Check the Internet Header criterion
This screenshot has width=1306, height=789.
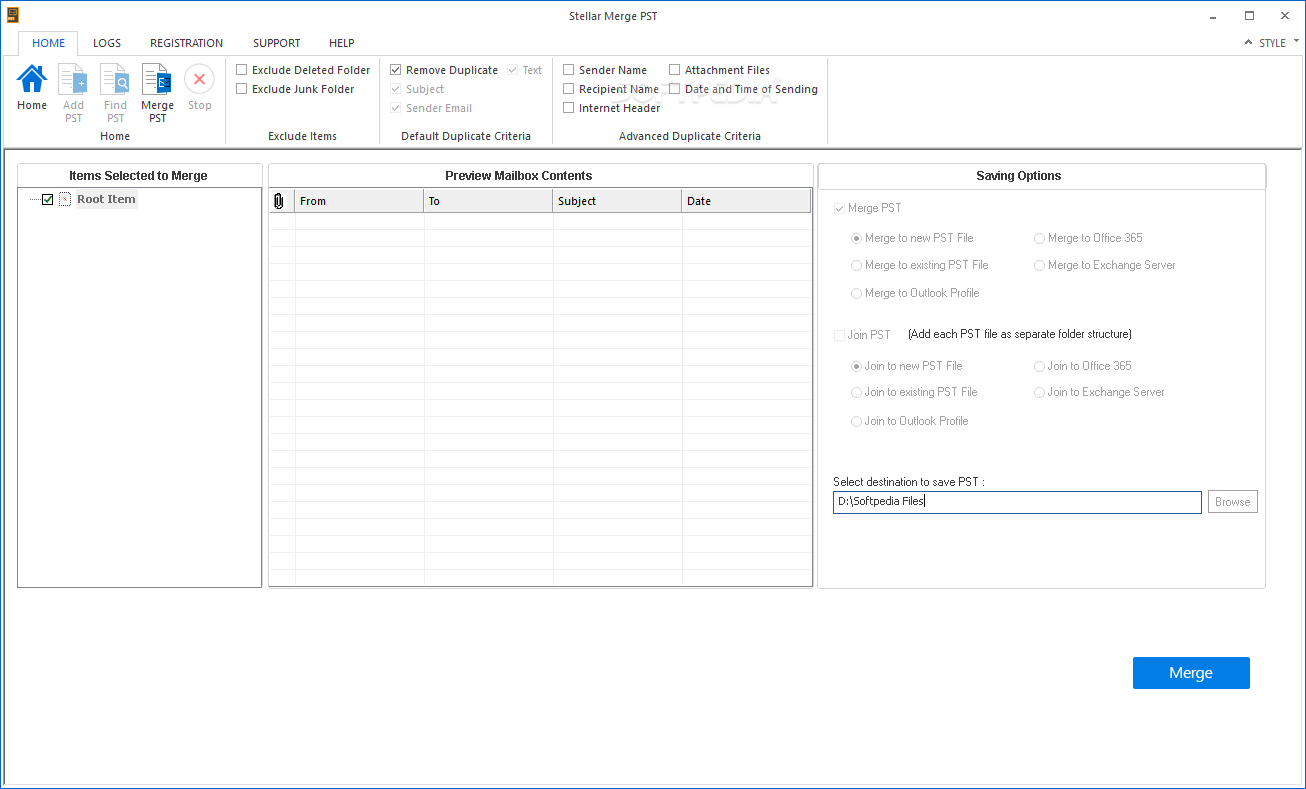569,108
